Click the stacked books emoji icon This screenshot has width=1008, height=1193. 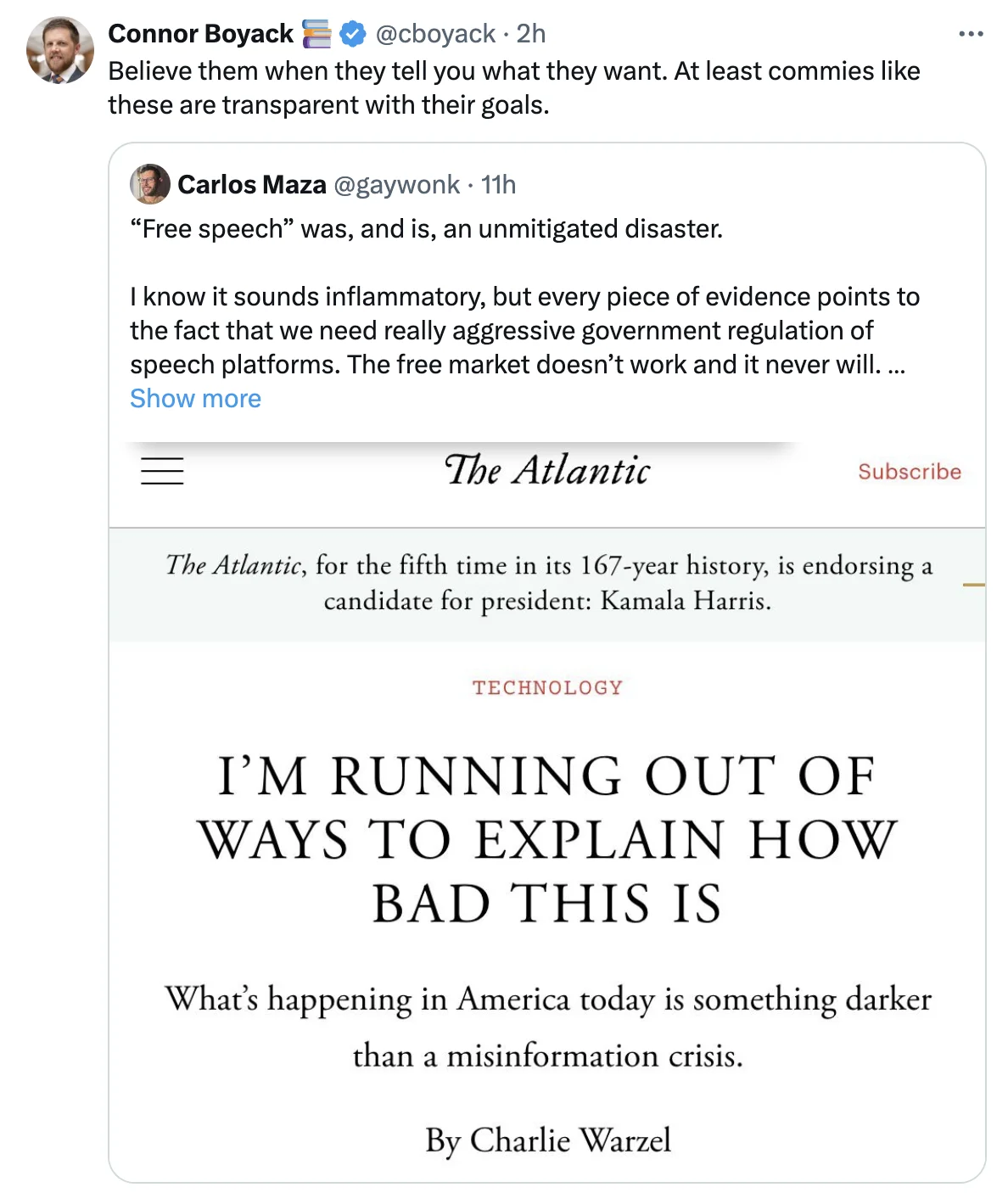(317, 34)
